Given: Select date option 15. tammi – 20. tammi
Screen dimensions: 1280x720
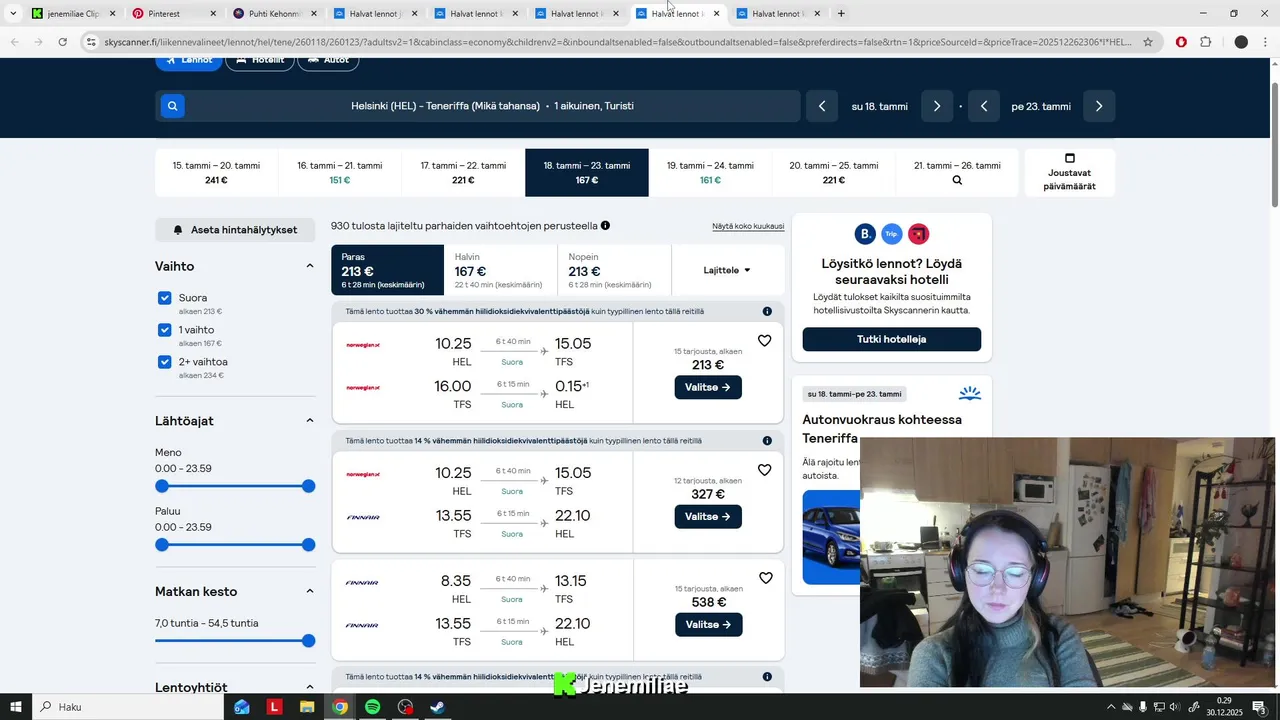Looking at the screenshot, I should pos(216,173).
